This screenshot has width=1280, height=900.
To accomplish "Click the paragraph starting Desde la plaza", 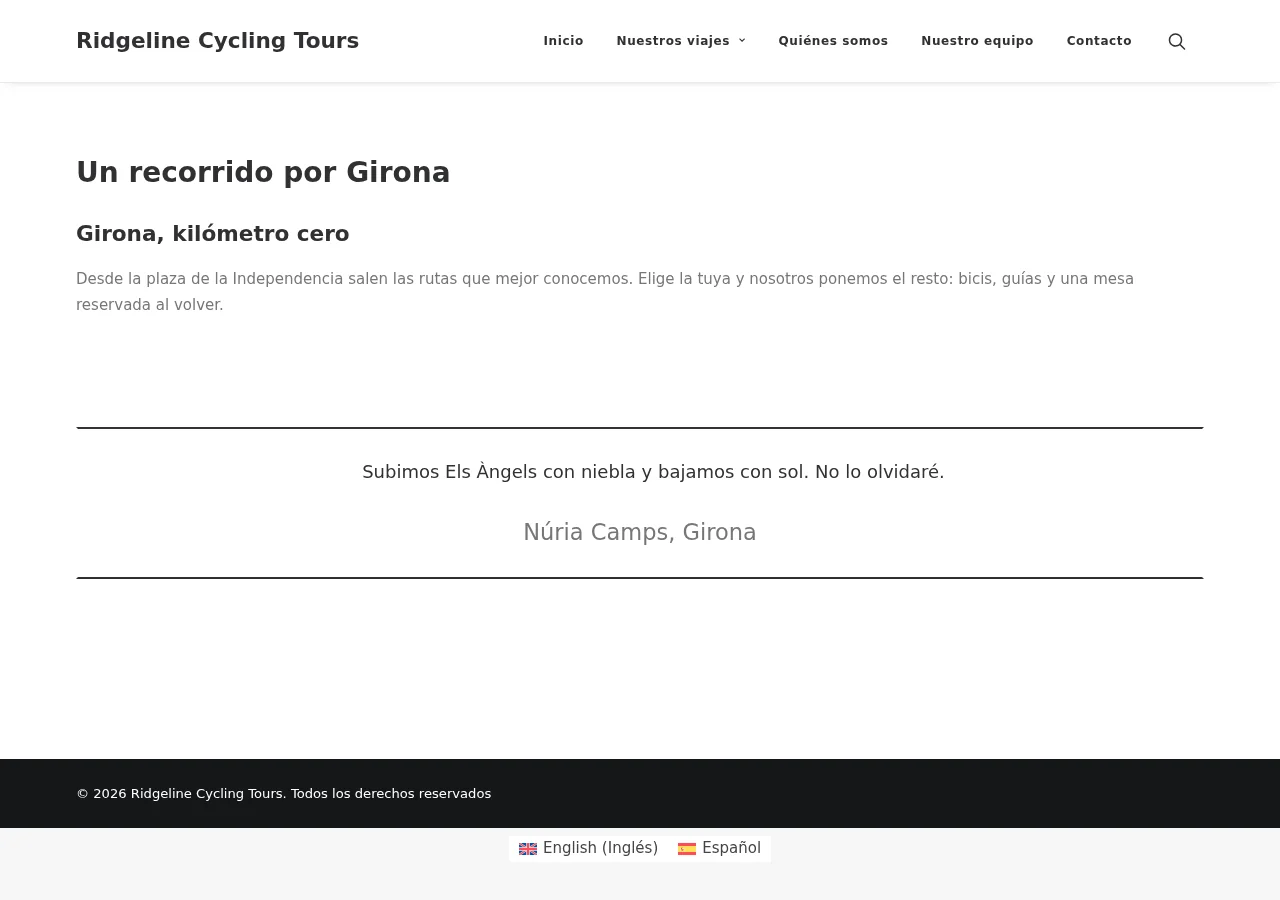I will click(605, 292).
